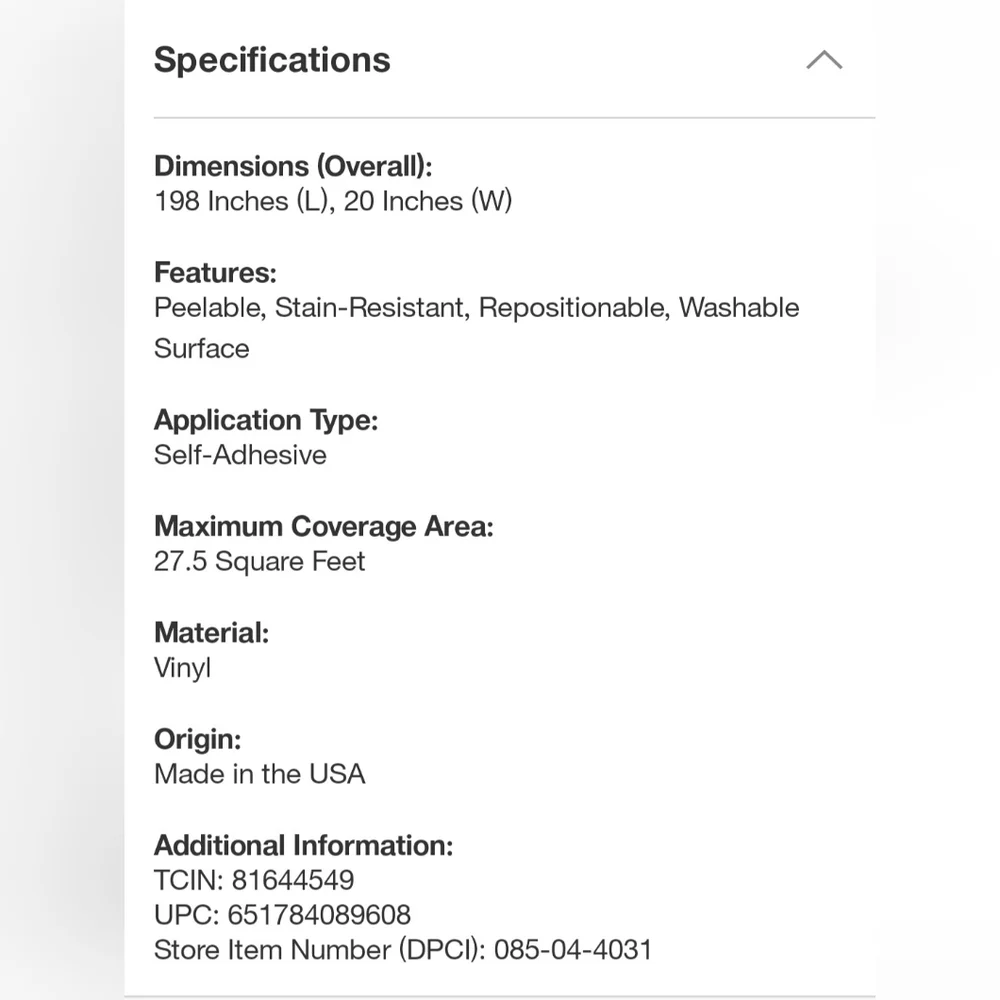This screenshot has height=1000, width=1000.
Task: Click the divider line under Specifications
Action: click(x=514, y=117)
